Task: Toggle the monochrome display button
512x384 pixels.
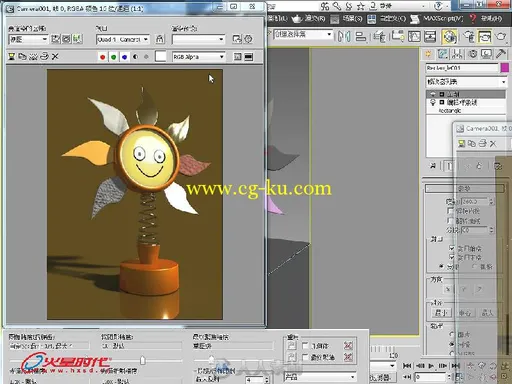Action: 146,57
